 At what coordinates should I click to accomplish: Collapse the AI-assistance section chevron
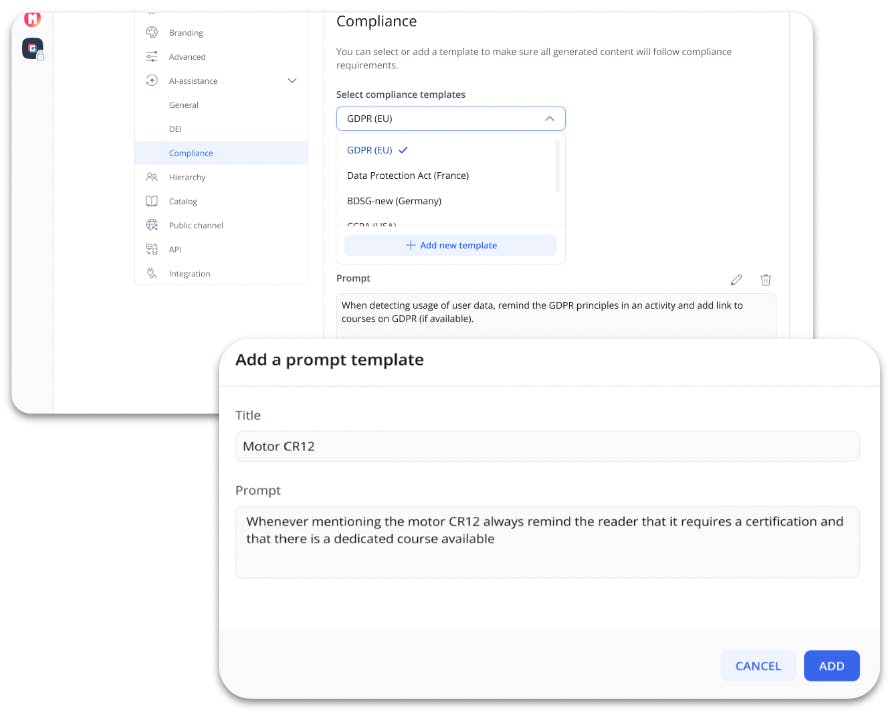pyautogui.click(x=292, y=81)
